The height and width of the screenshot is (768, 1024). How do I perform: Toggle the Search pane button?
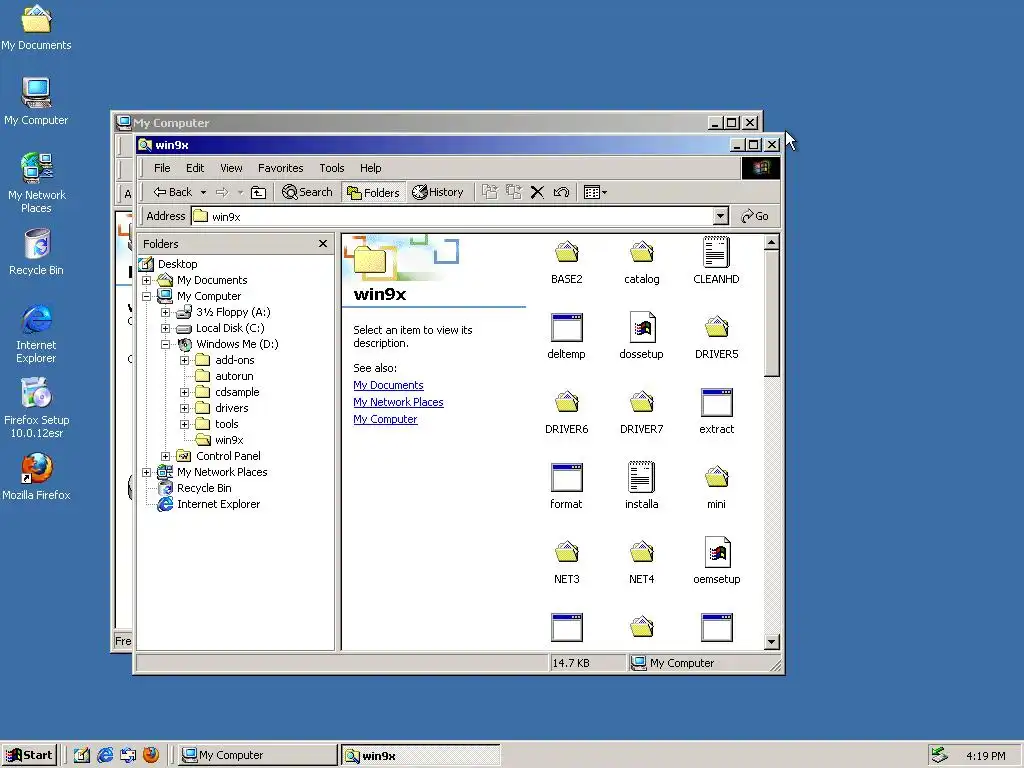click(x=307, y=192)
